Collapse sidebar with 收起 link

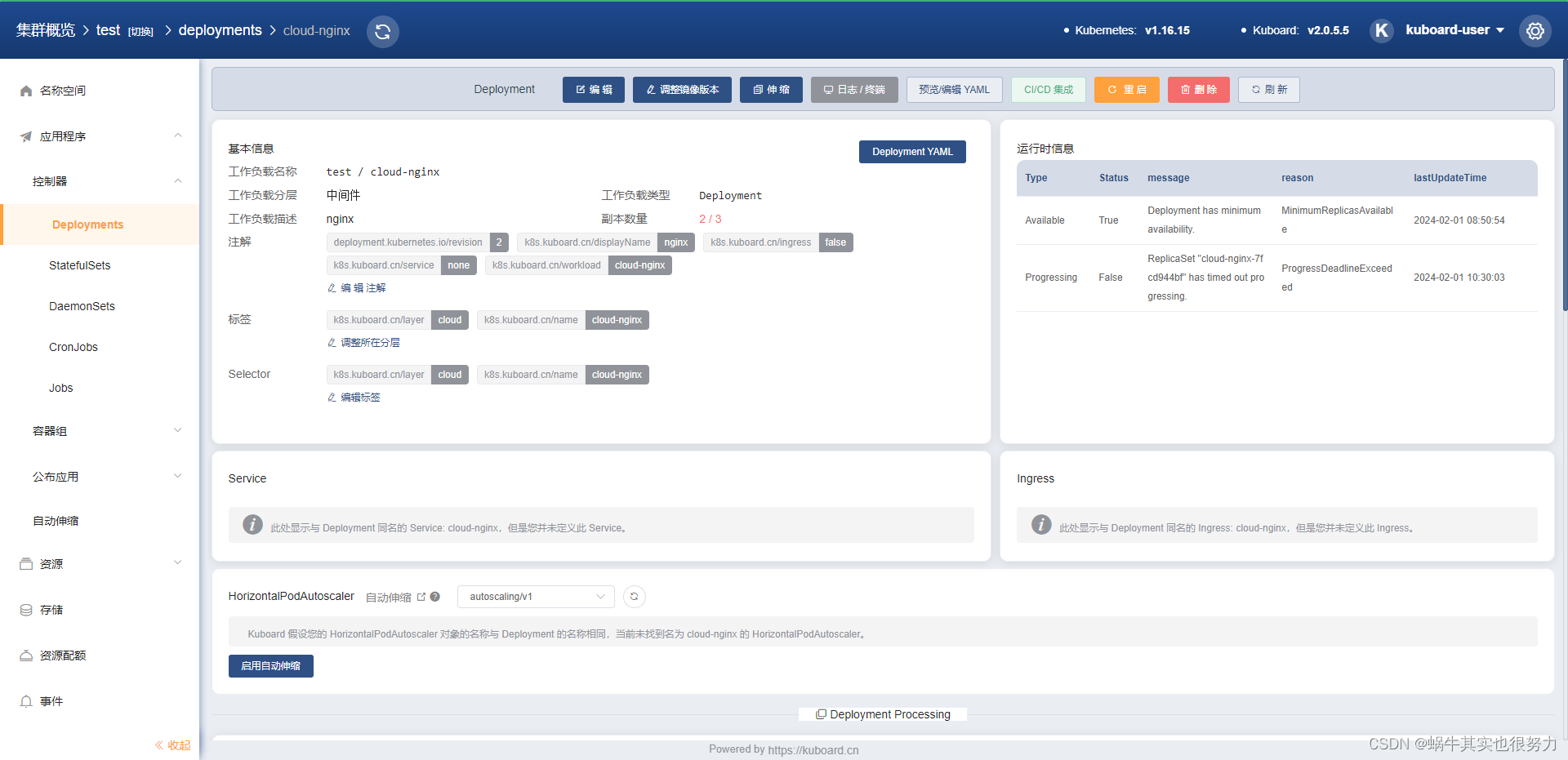point(172,745)
